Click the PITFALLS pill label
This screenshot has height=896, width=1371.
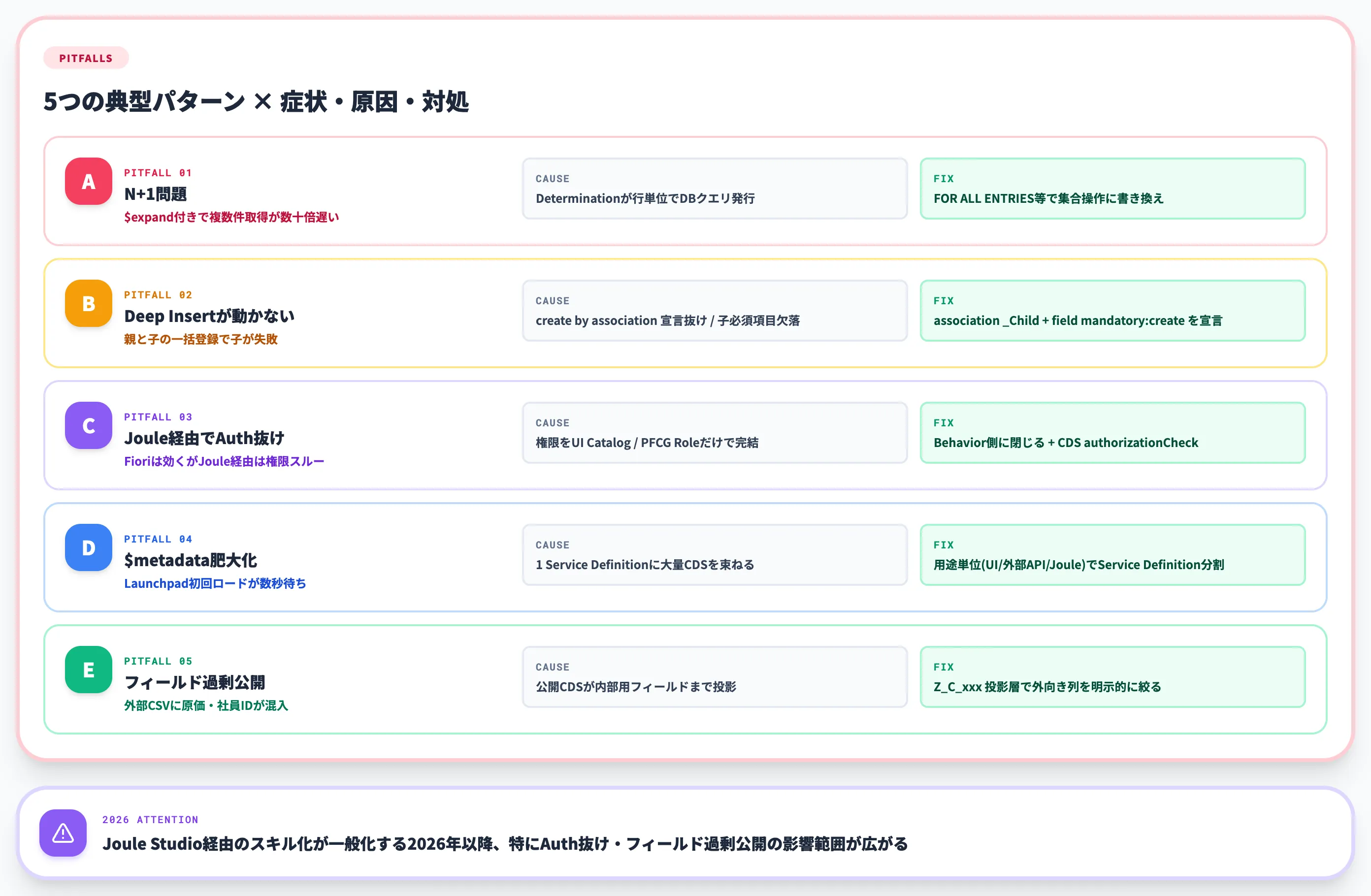[86, 58]
